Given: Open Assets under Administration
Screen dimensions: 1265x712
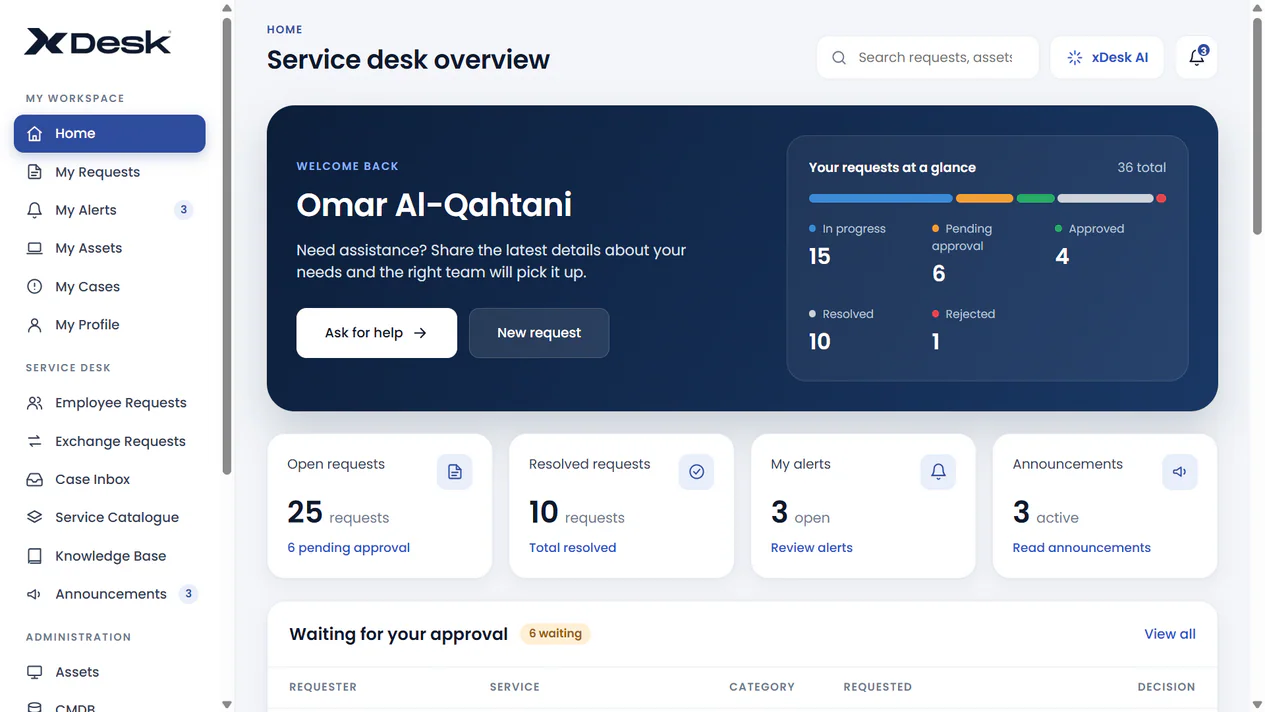Looking at the screenshot, I should 110,672.
